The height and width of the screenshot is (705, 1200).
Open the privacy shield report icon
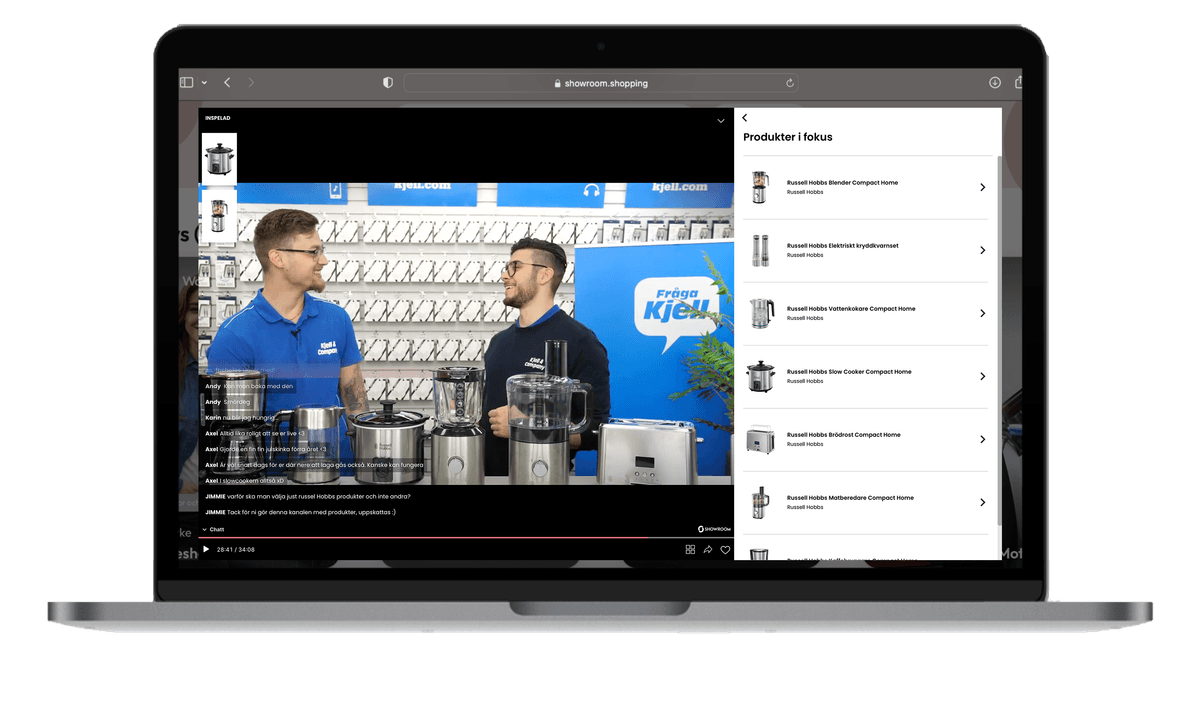[388, 83]
